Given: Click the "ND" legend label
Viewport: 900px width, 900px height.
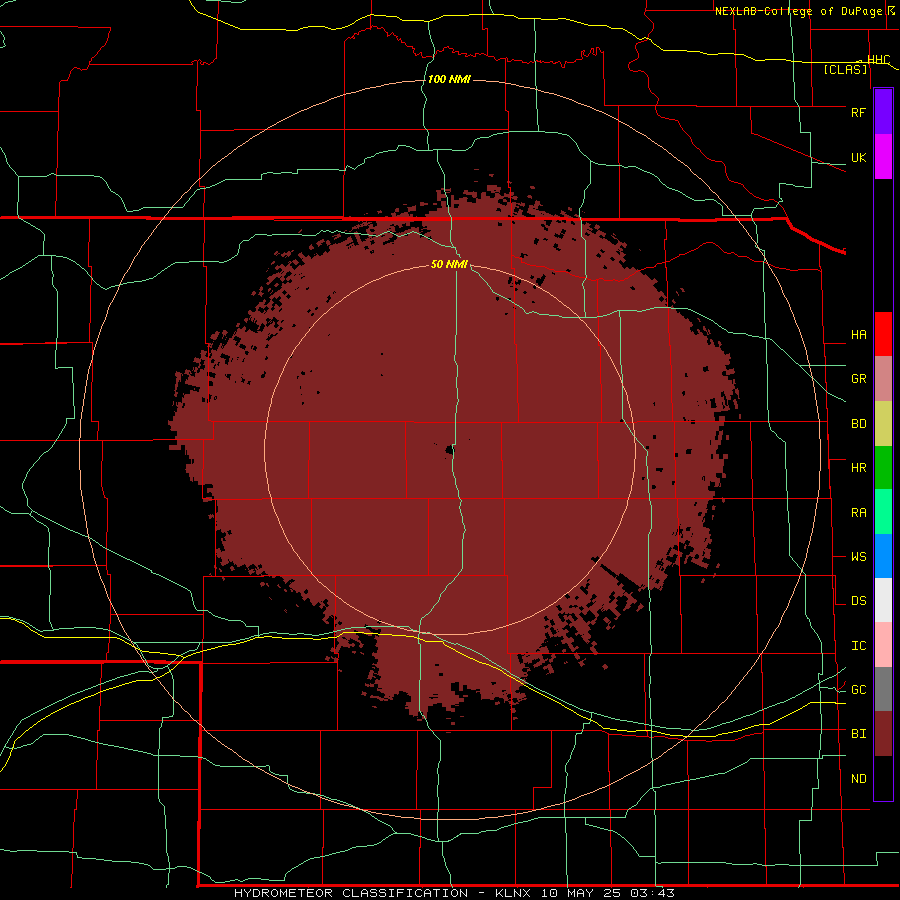Looking at the screenshot, I should 858,779.
